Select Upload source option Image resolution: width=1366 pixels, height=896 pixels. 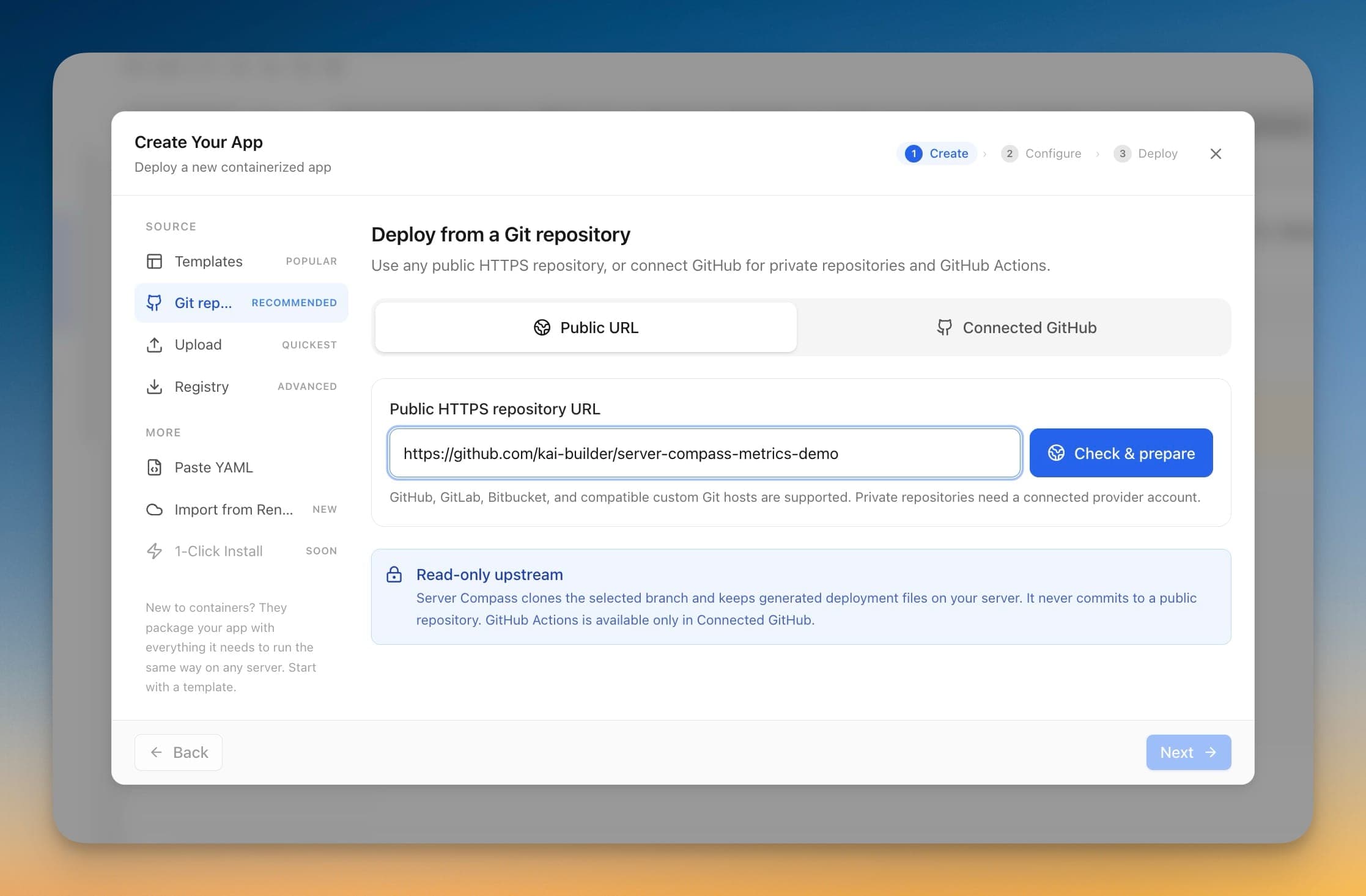(x=241, y=345)
